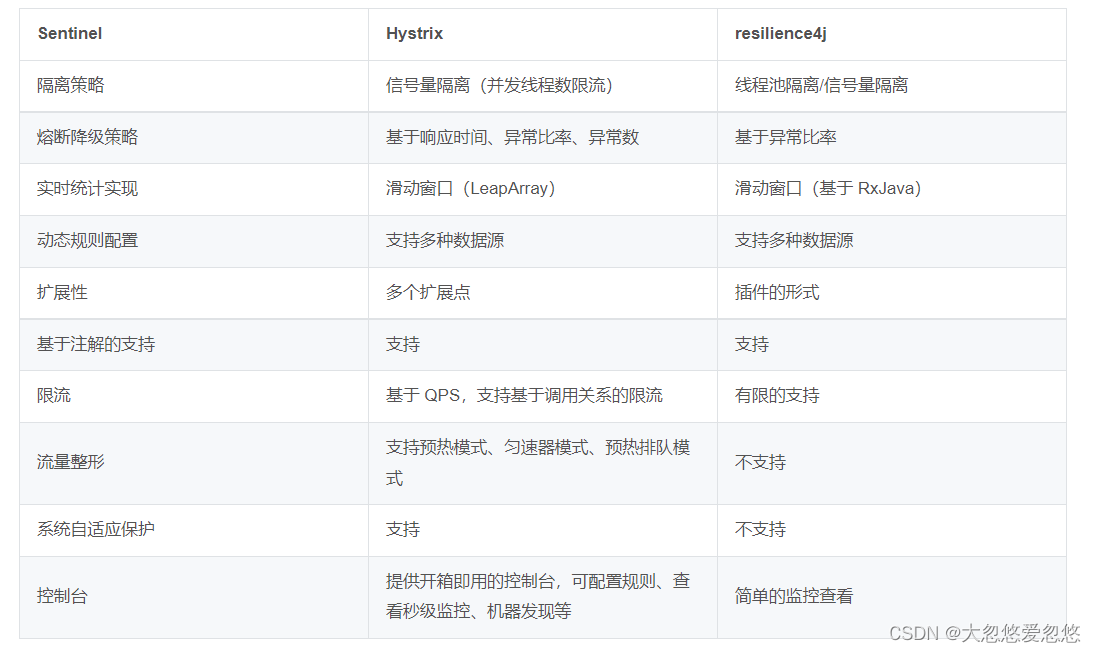Select the '基于注解的支持' row label
Image resolution: width=1096 pixels, height=652 pixels.
[96, 344]
